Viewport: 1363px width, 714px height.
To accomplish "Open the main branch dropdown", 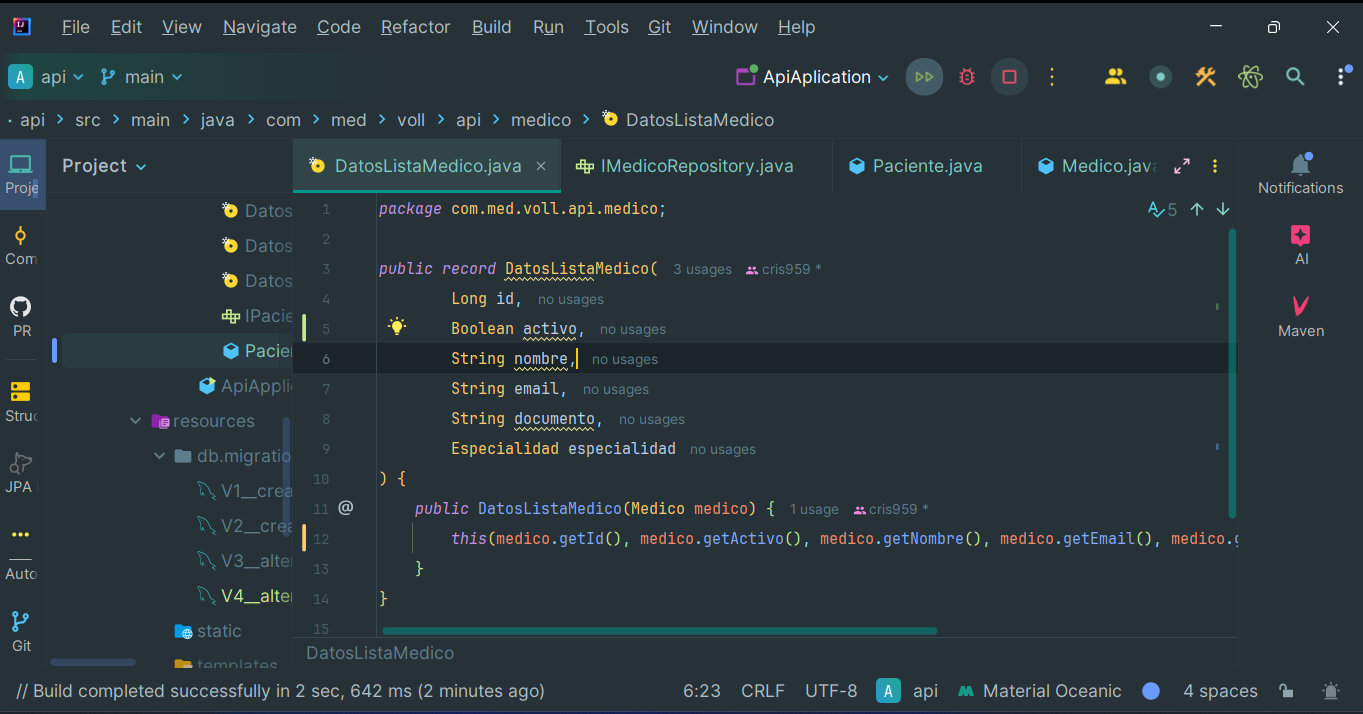I will pyautogui.click(x=141, y=77).
